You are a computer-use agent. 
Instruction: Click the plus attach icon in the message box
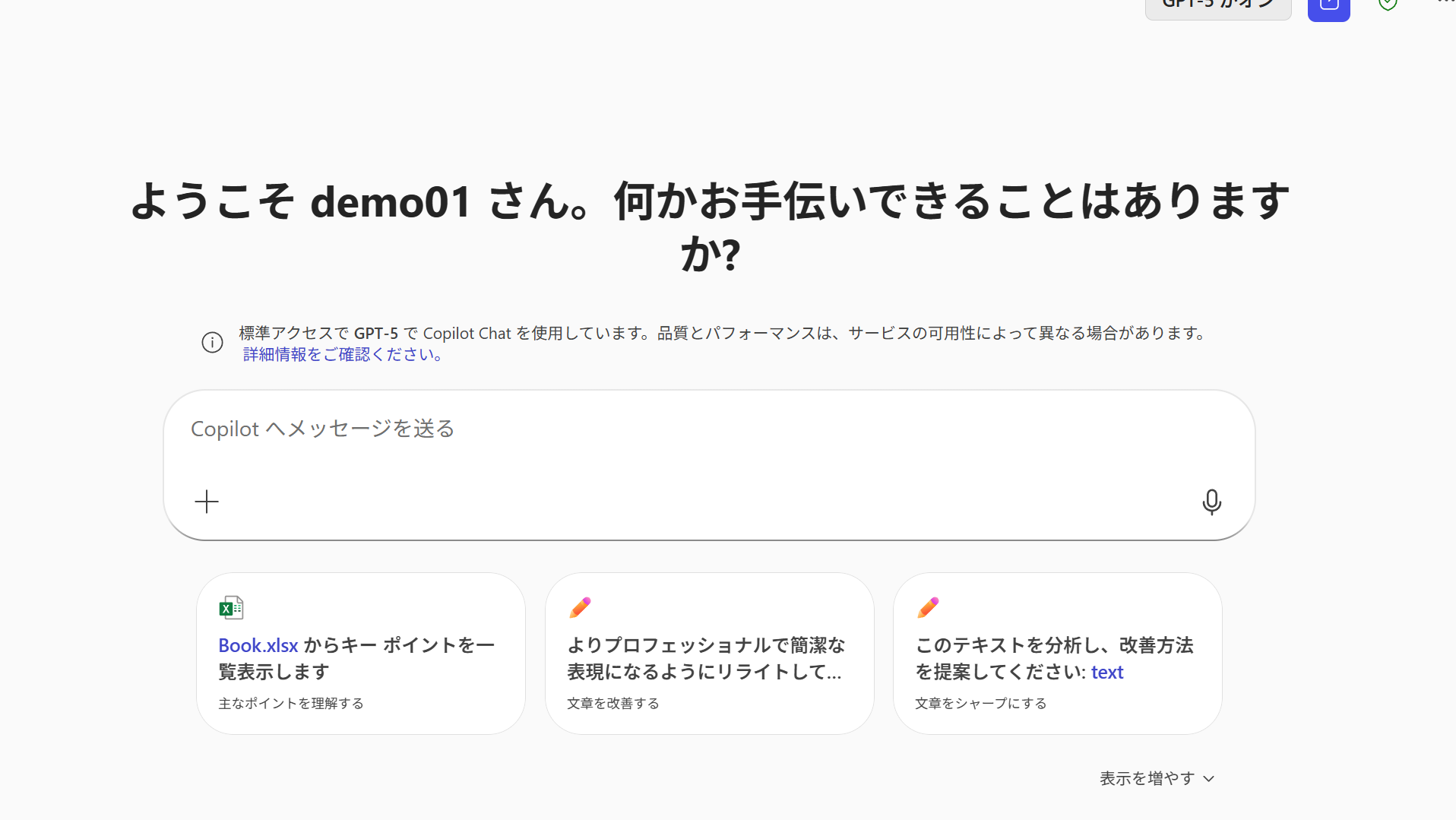207,502
